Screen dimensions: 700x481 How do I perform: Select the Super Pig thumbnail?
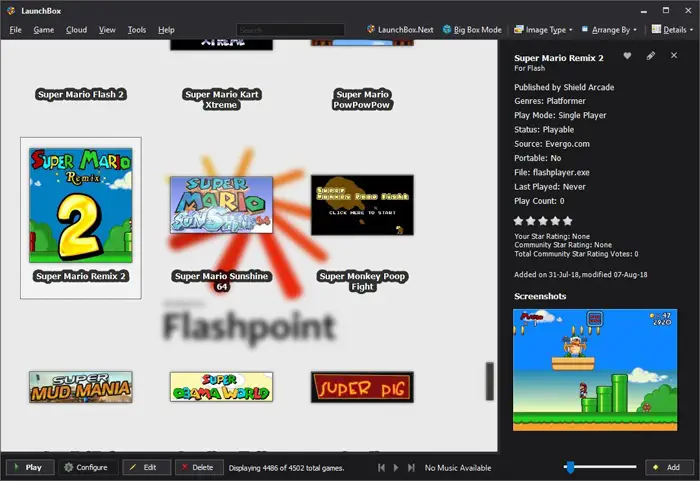coord(362,387)
